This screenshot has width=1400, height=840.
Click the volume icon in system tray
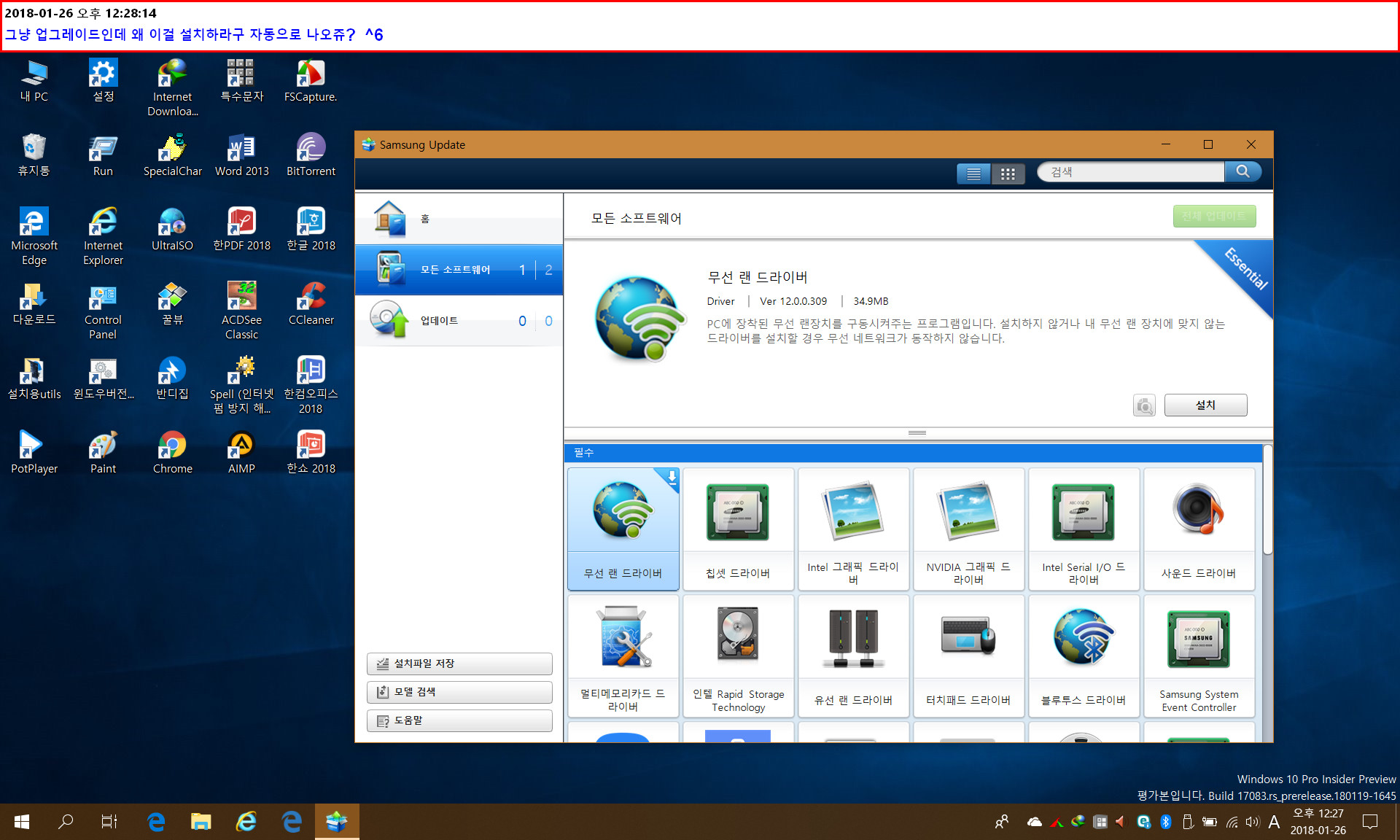1252,822
